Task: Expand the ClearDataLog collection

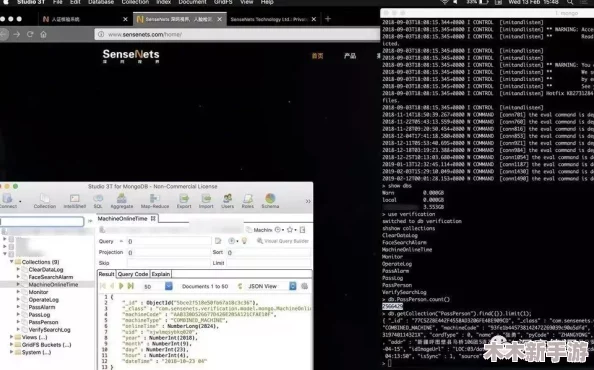Action: 18,269
